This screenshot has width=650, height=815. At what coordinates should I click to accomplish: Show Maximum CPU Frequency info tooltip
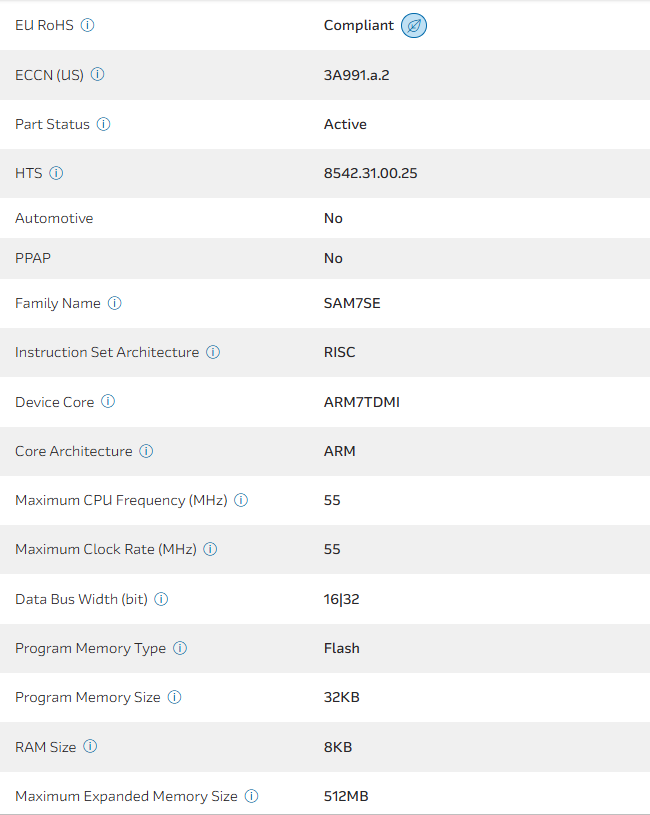[x=241, y=500]
